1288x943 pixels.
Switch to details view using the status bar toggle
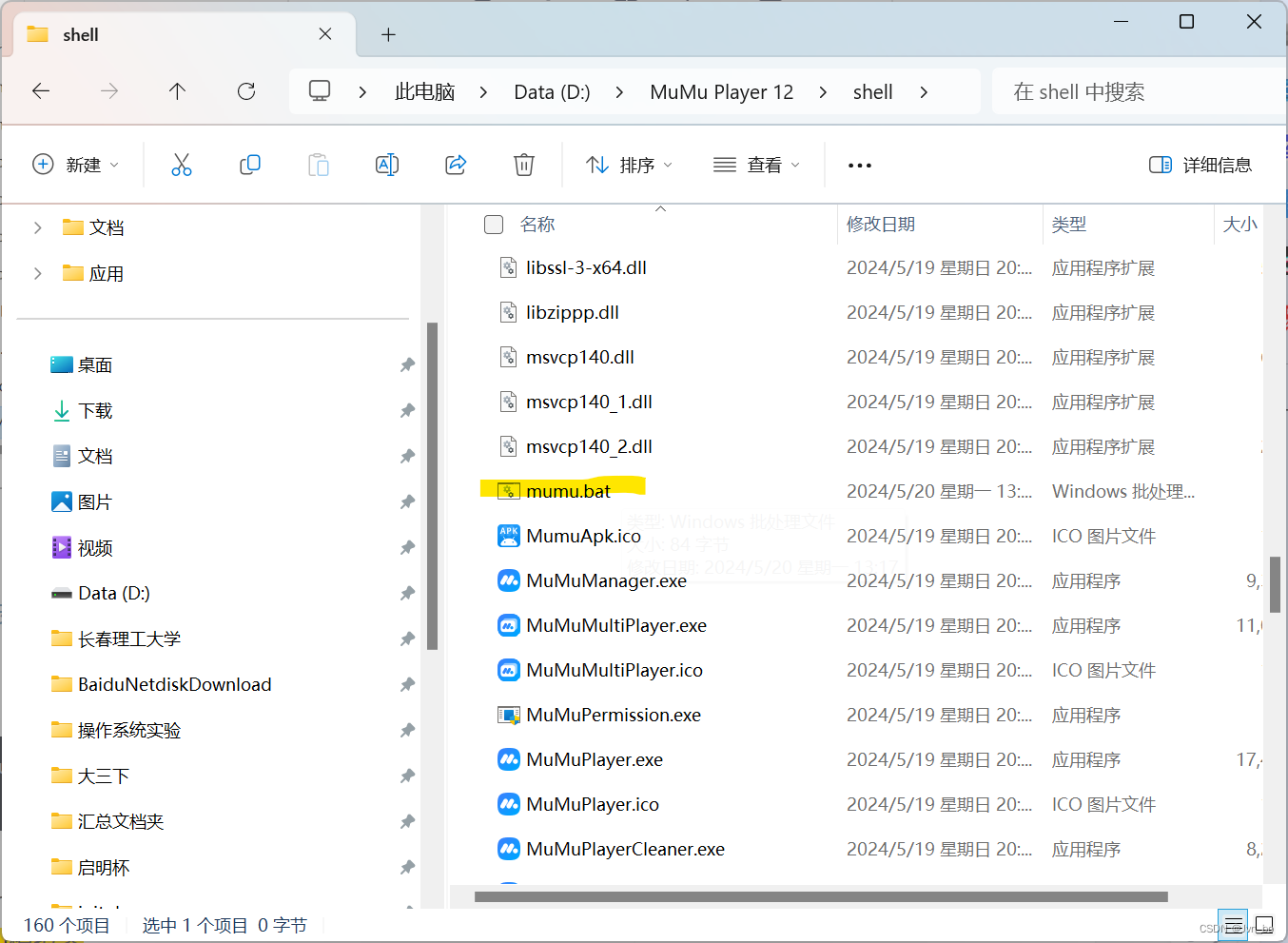1233,924
